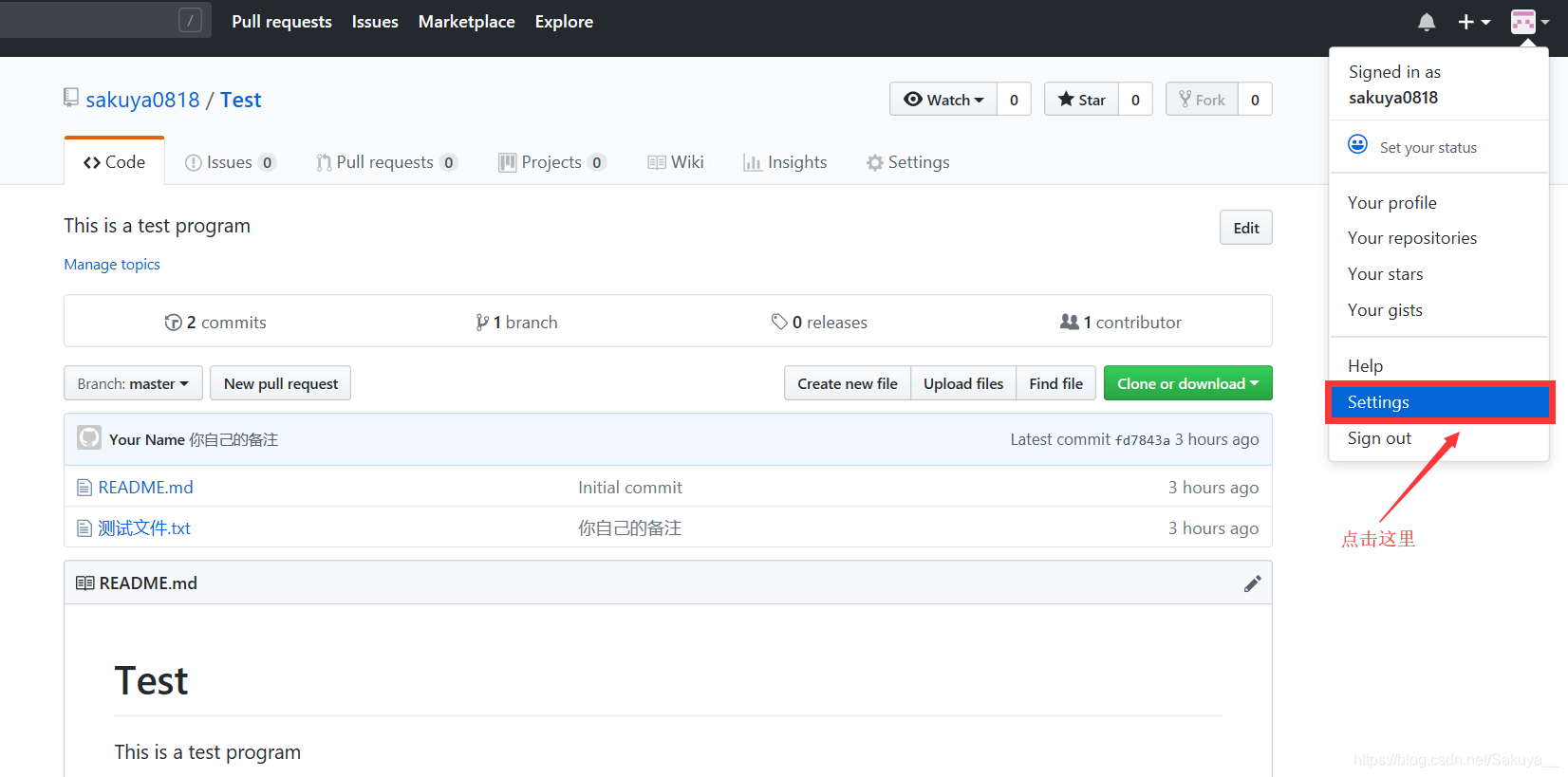Select Your repositories in user menu
The height and width of the screenshot is (777, 1568).
(x=1439, y=238)
